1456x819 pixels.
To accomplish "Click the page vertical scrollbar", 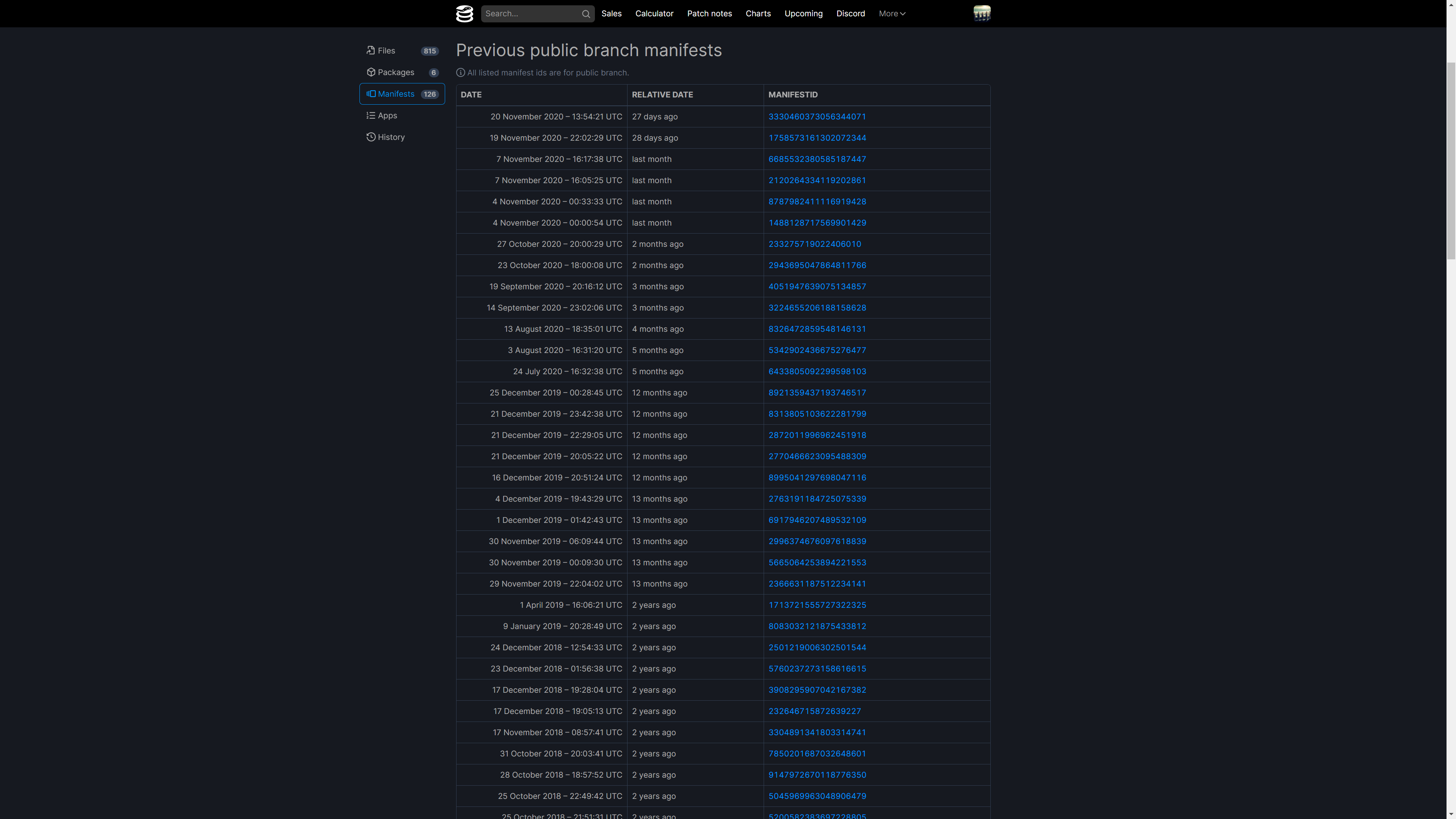I will [1450, 161].
